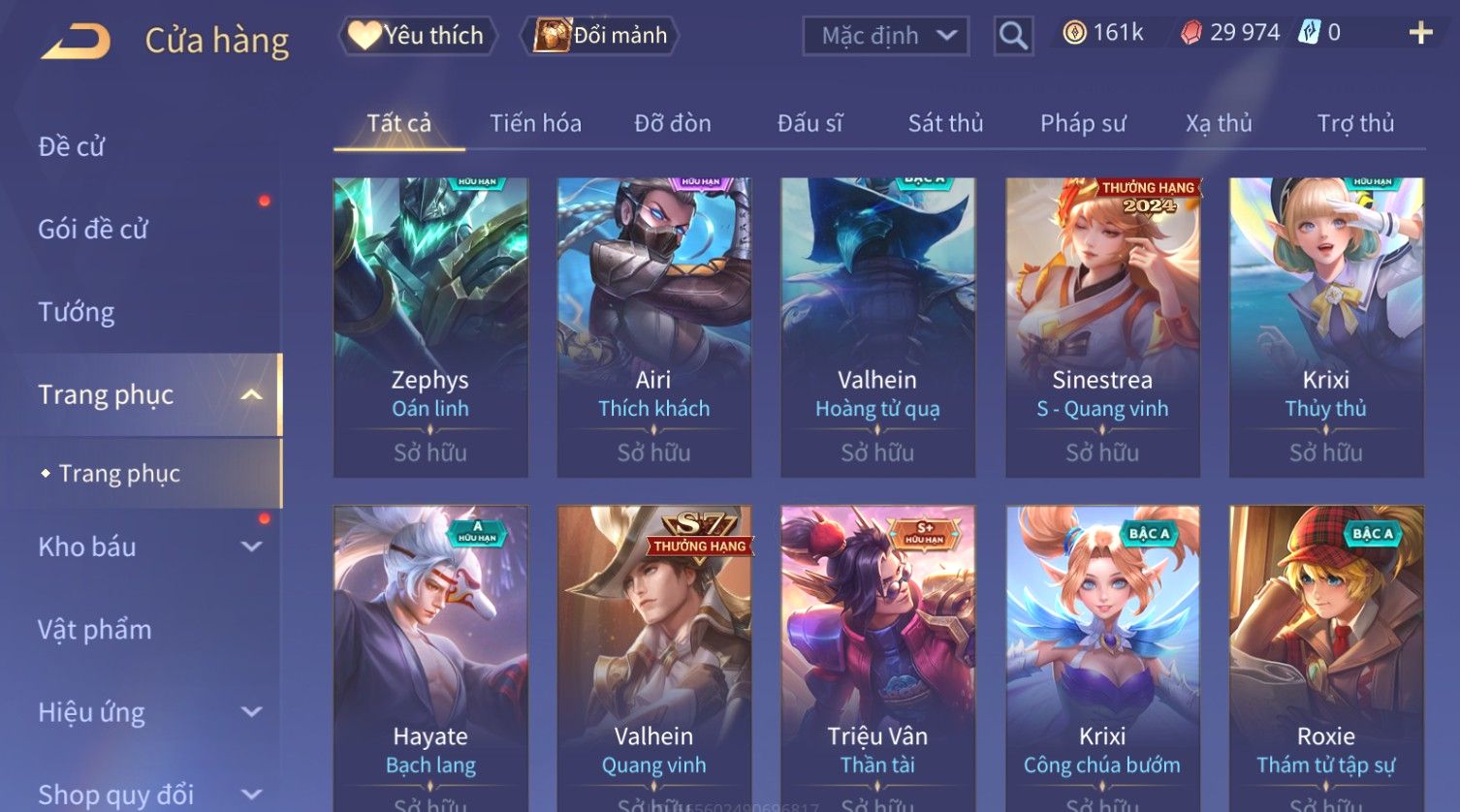Open Yêu thích heart favorites
This screenshot has height=812, width=1460.
click(x=417, y=36)
